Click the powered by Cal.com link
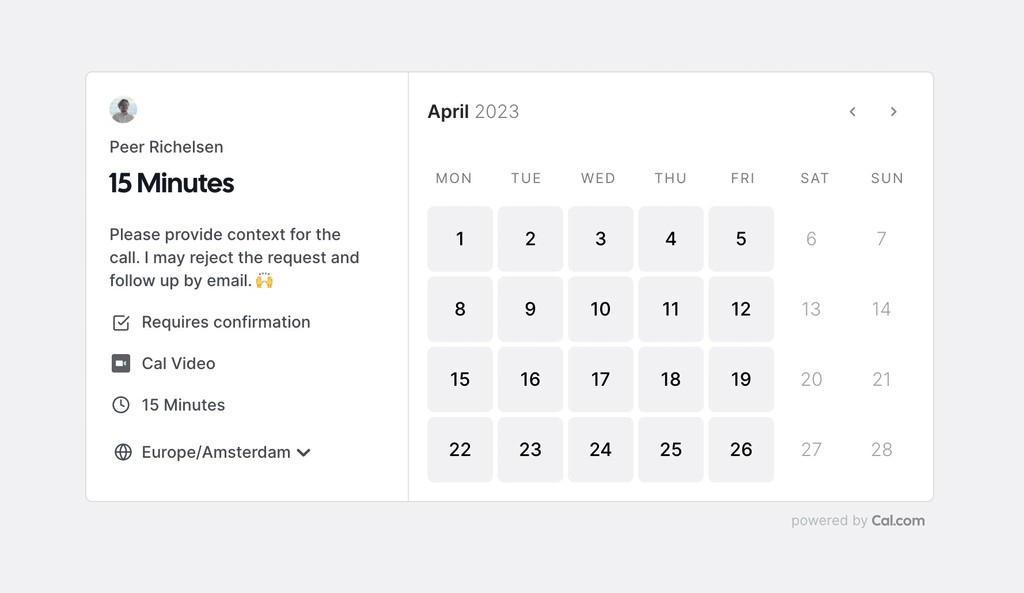Image resolution: width=1024 pixels, height=593 pixels. [x=858, y=520]
